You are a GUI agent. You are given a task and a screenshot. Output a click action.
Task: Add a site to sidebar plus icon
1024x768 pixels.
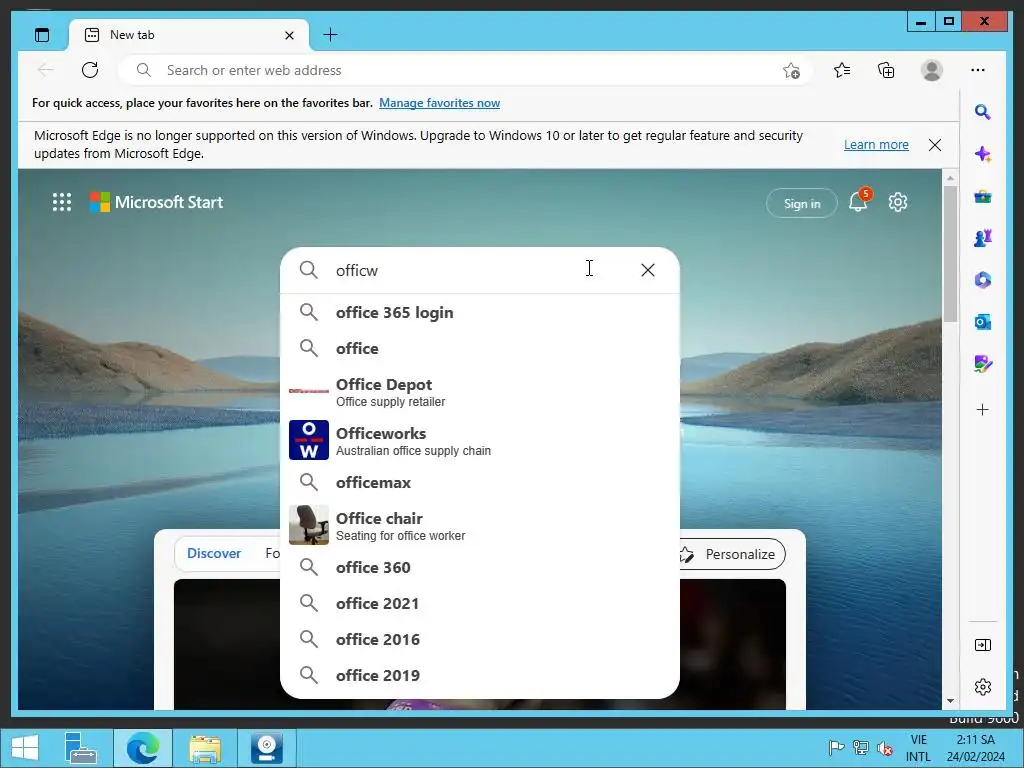982,409
